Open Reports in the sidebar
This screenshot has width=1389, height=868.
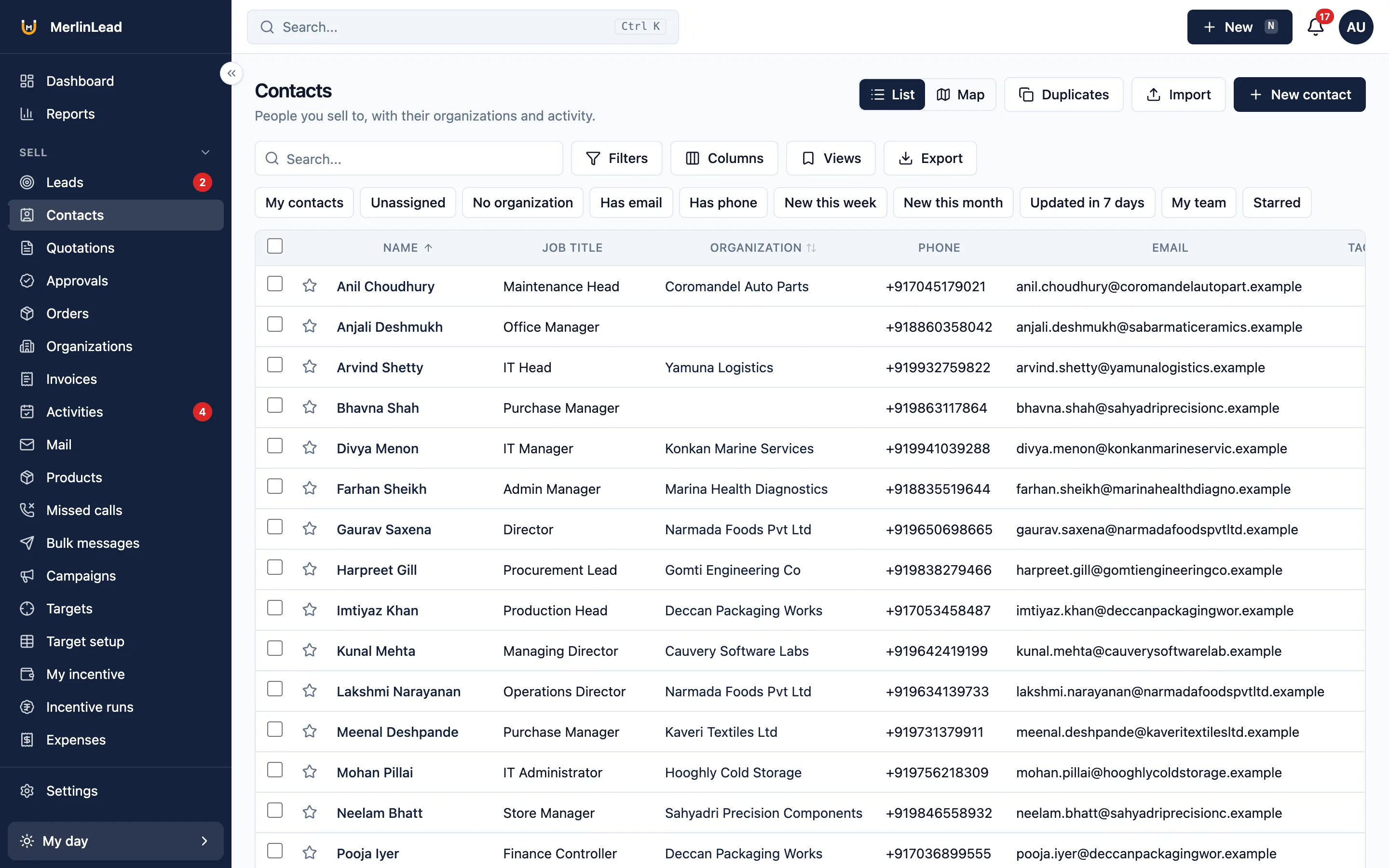pos(116,114)
